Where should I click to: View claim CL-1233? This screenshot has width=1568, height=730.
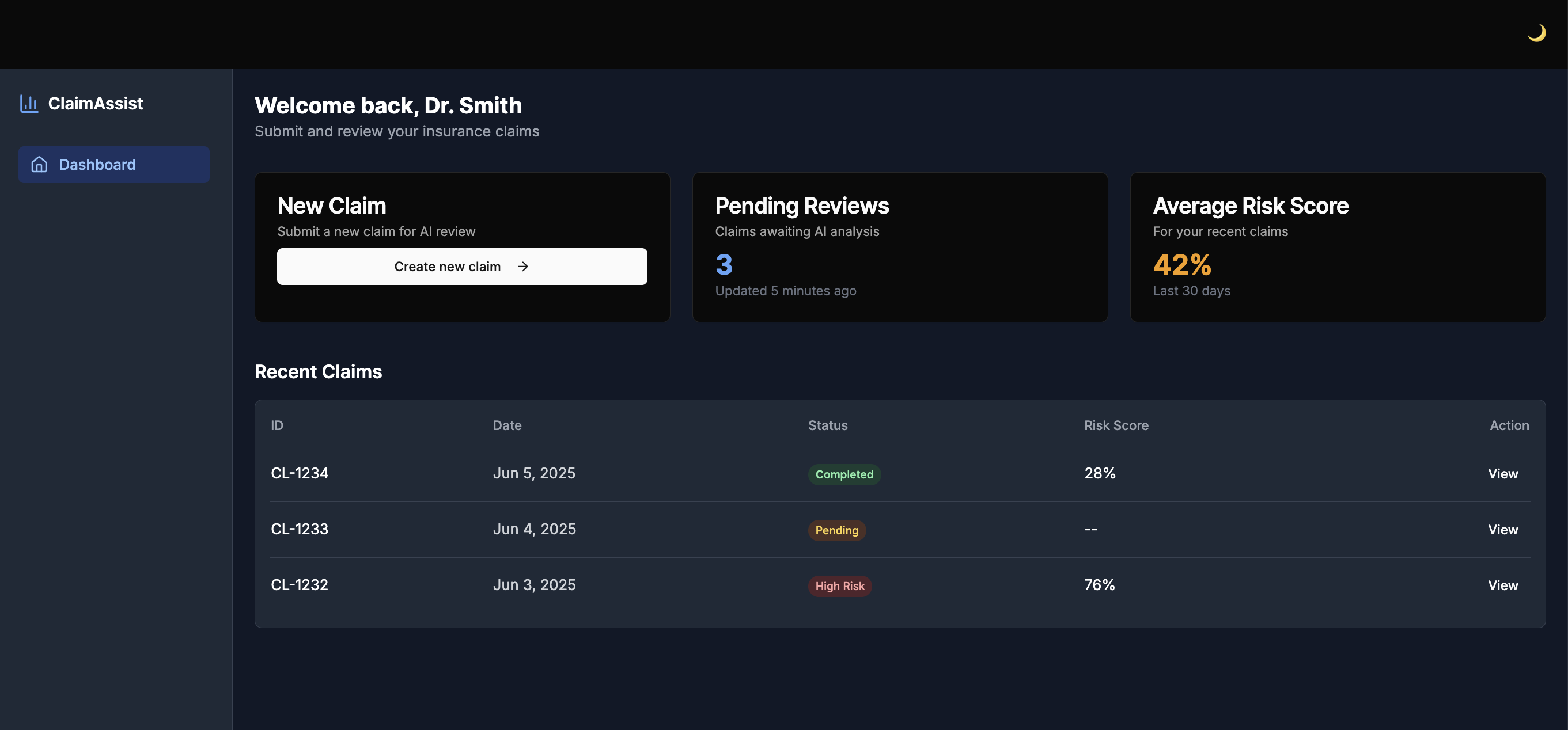[1502, 529]
